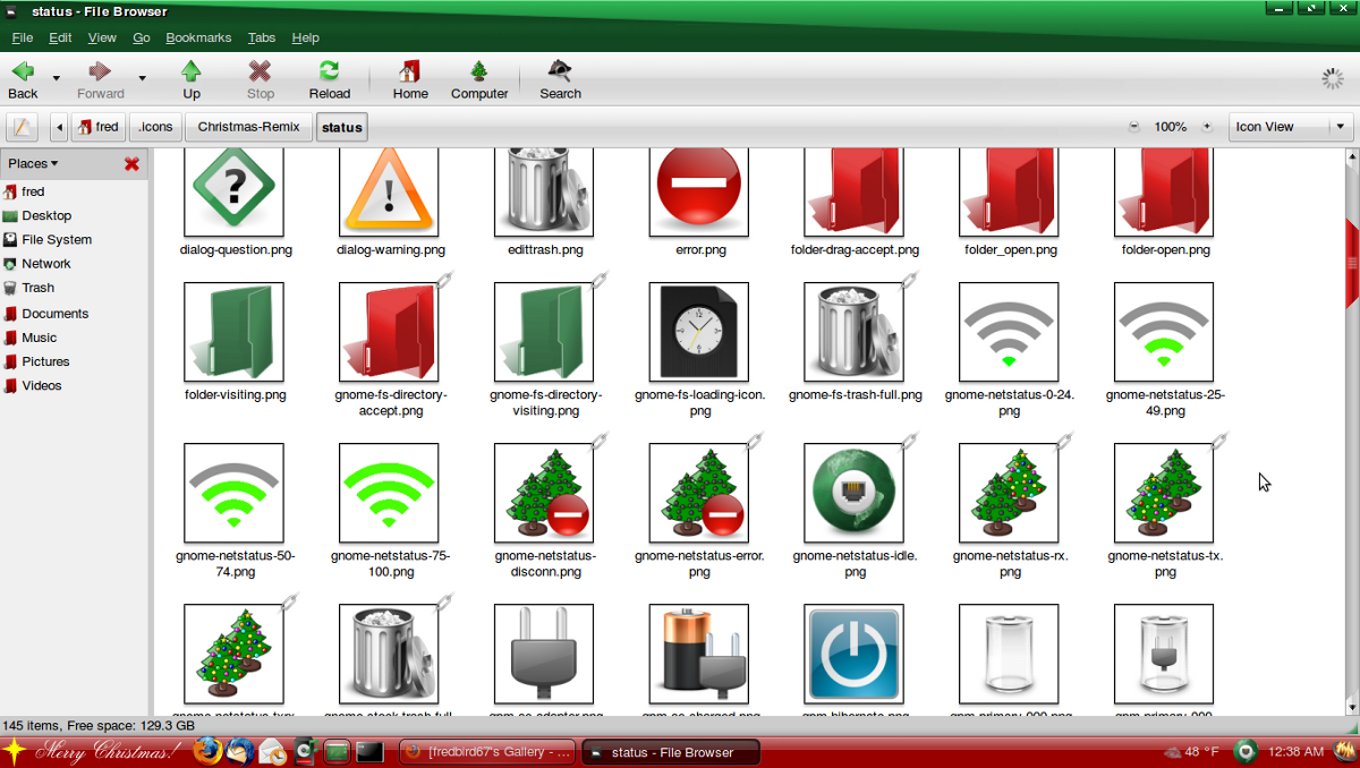Image resolution: width=1360 pixels, height=768 pixels.
Task: Select the folder_open.png icon
Action: (x=1009, y=191)
